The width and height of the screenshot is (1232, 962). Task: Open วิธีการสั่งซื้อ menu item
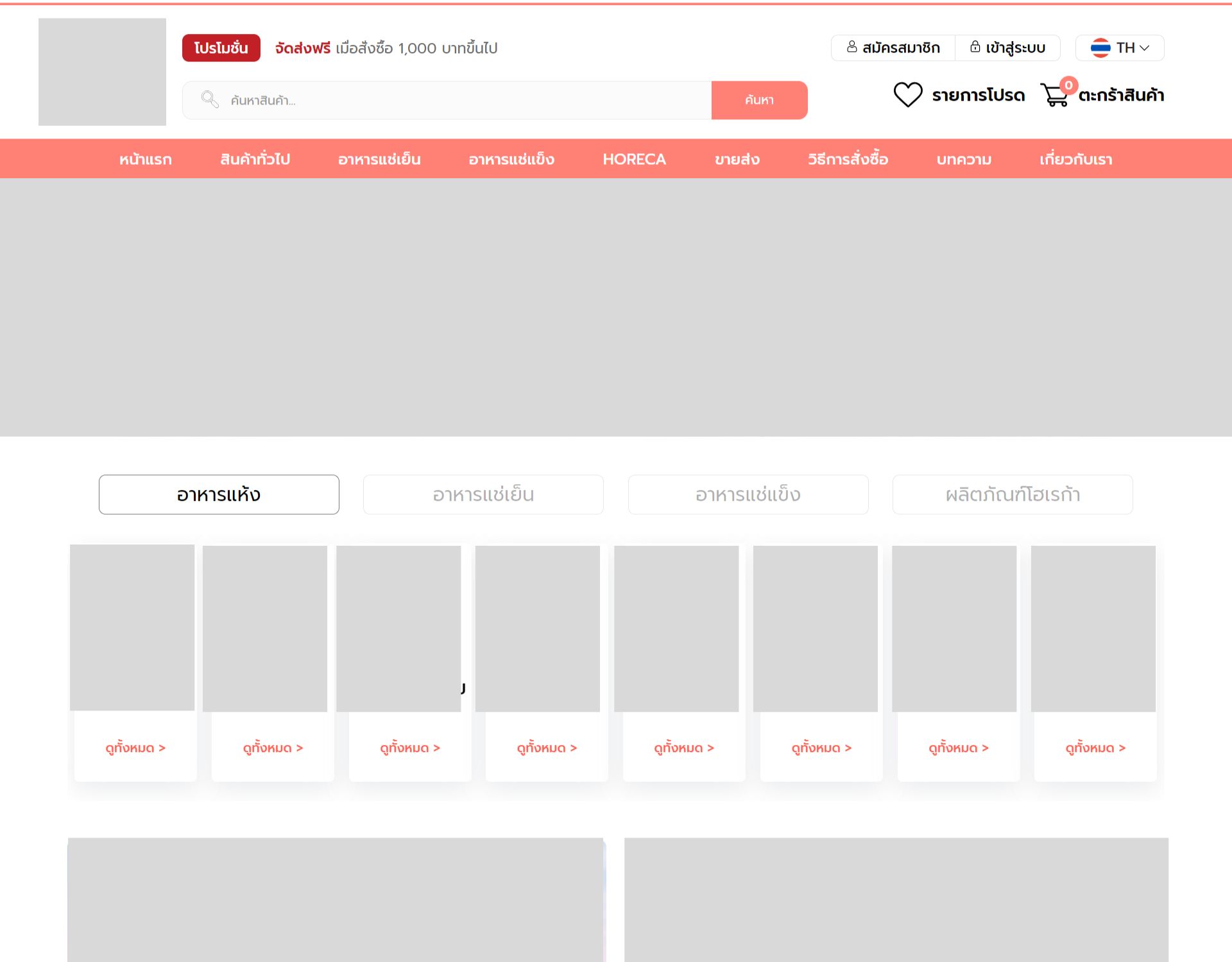[848, 159]
